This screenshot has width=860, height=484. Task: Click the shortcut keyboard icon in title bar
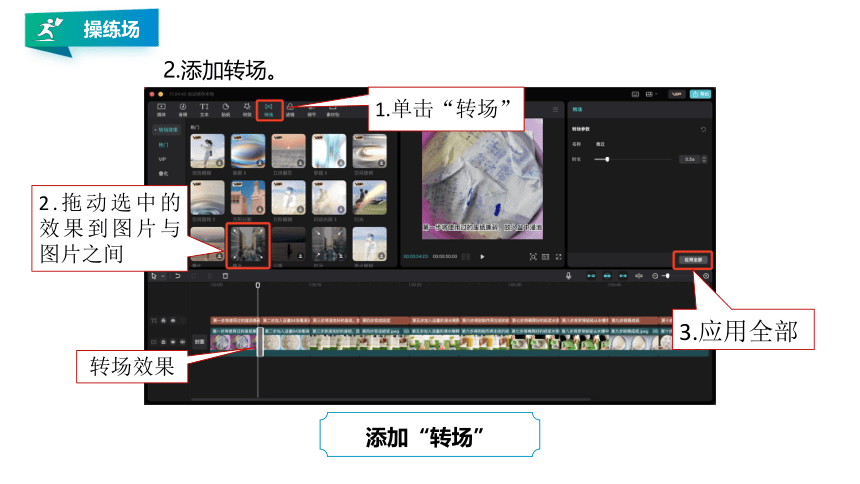click(635, 94)
